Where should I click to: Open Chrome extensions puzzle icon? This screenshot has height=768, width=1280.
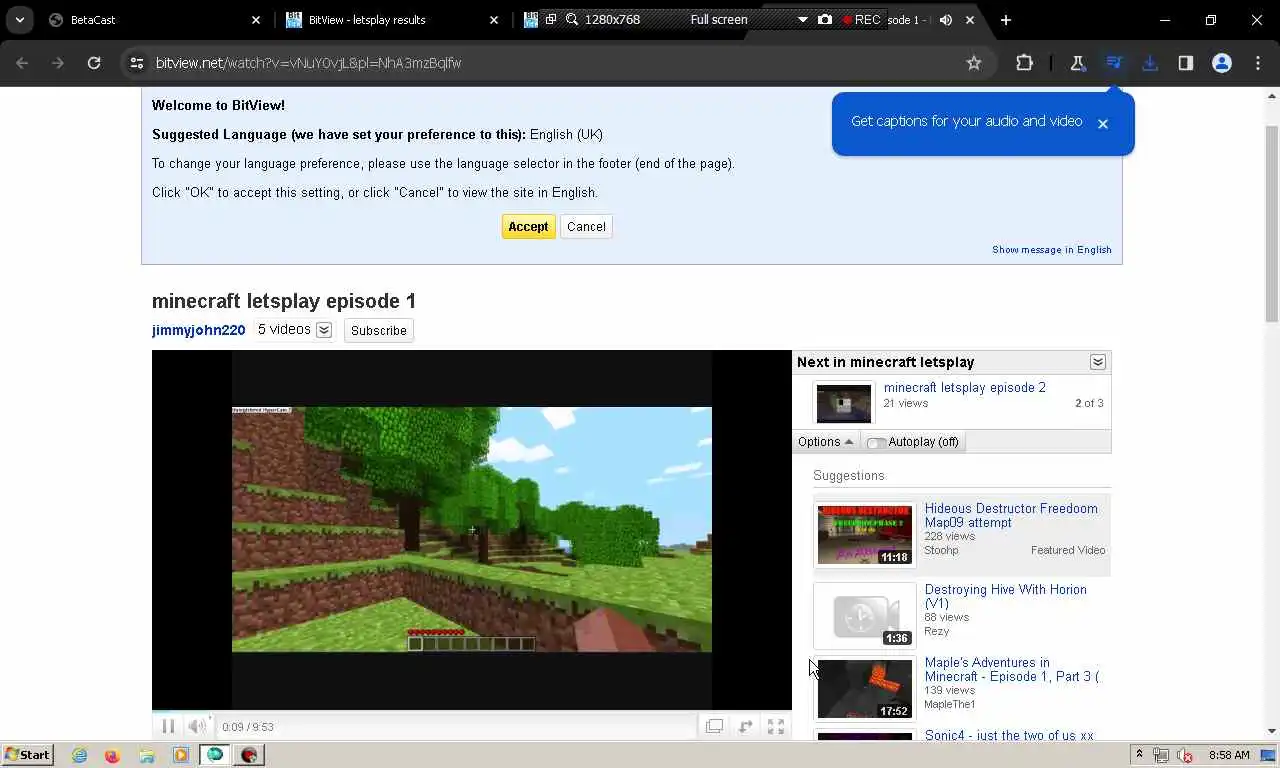click(1024, 63)
